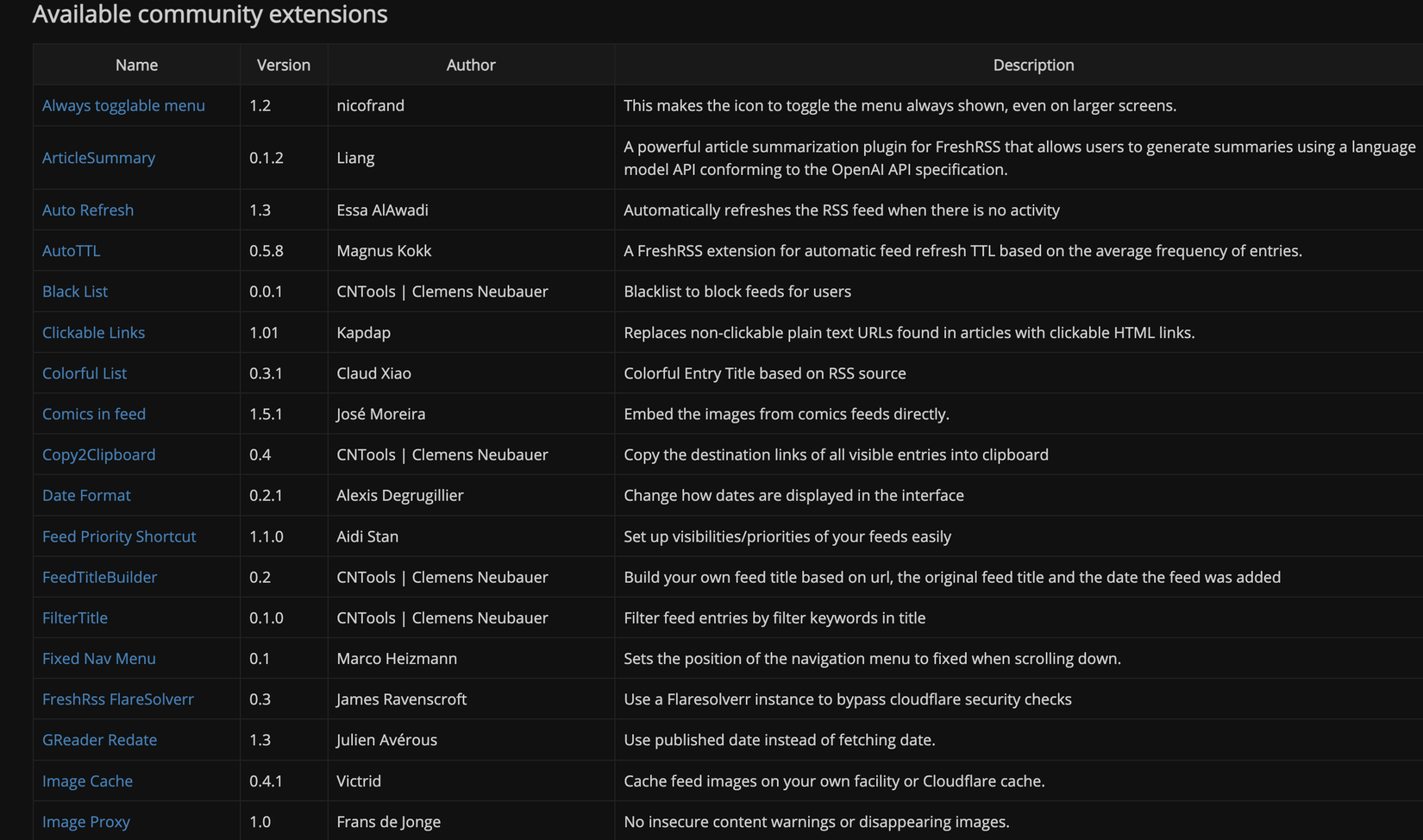Open the AutoTTL extension link
Image resolution: width=1423 pixels, height=840 pixels.
click(71, 251)
